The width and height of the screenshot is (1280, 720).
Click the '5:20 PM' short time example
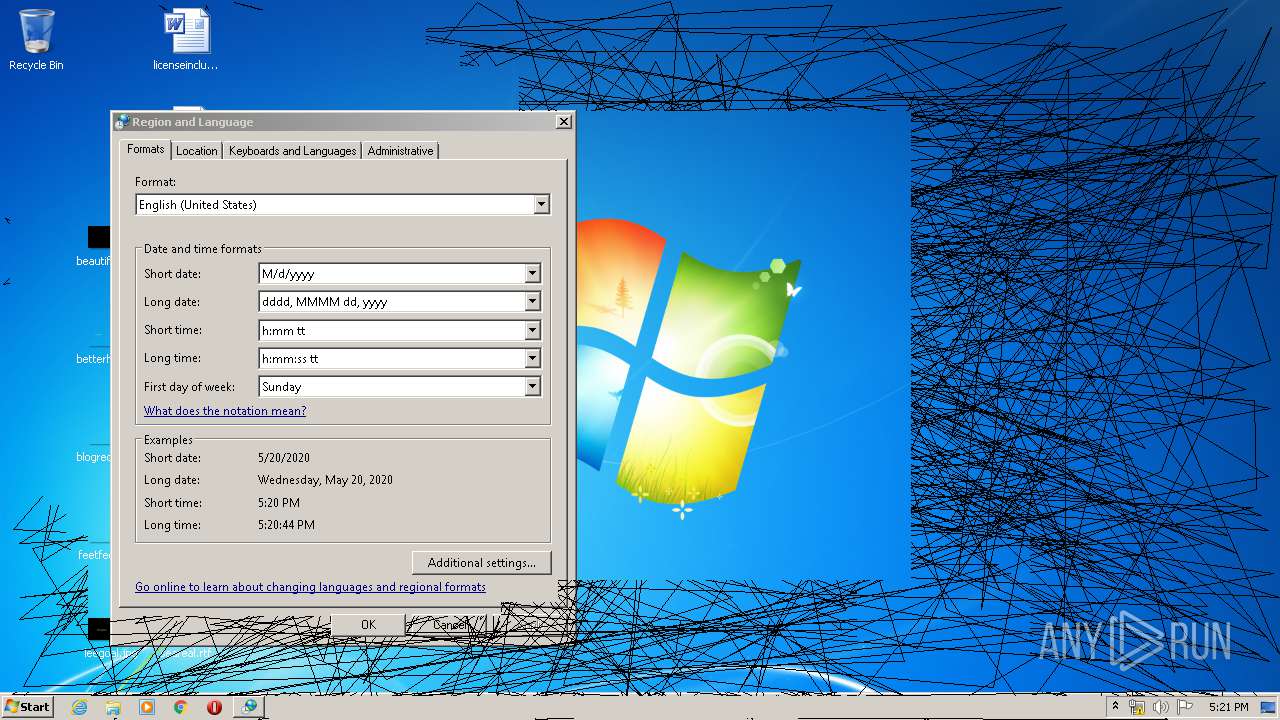click(279, 503)
